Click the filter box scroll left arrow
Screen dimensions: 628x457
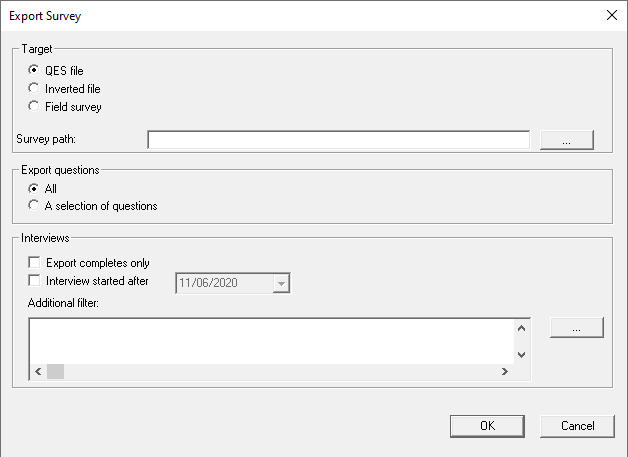(x=38, y=372)
